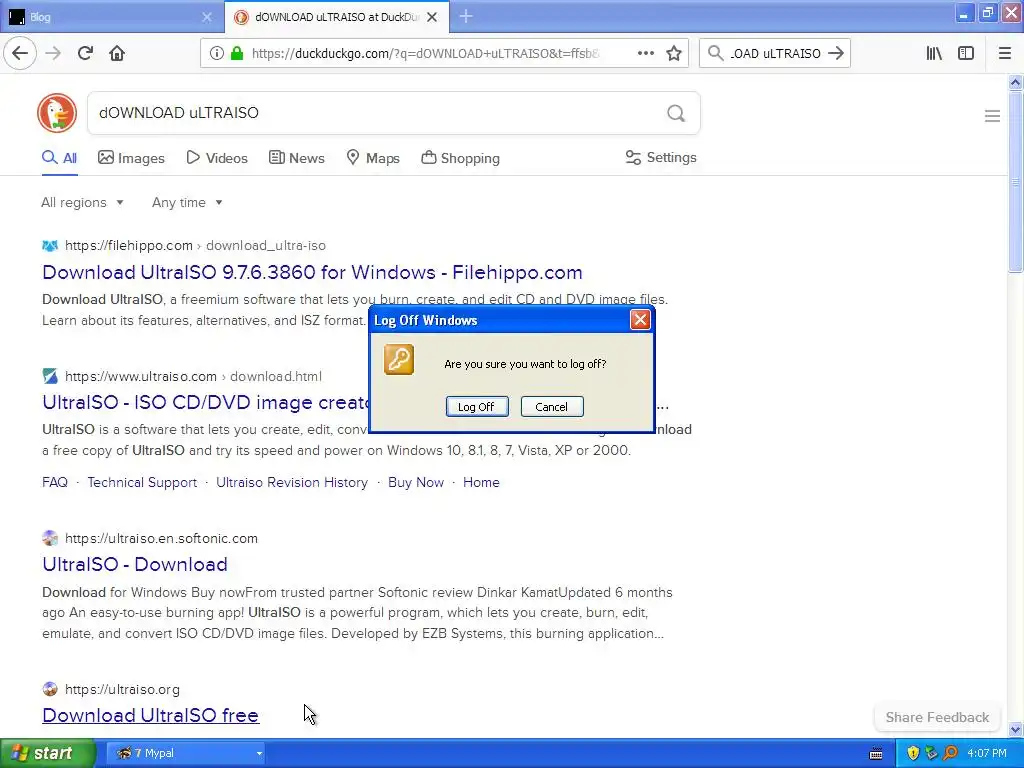Viewport: 1024px width, 768px height.
Task: Reload the current page
Action: (85, 53)
